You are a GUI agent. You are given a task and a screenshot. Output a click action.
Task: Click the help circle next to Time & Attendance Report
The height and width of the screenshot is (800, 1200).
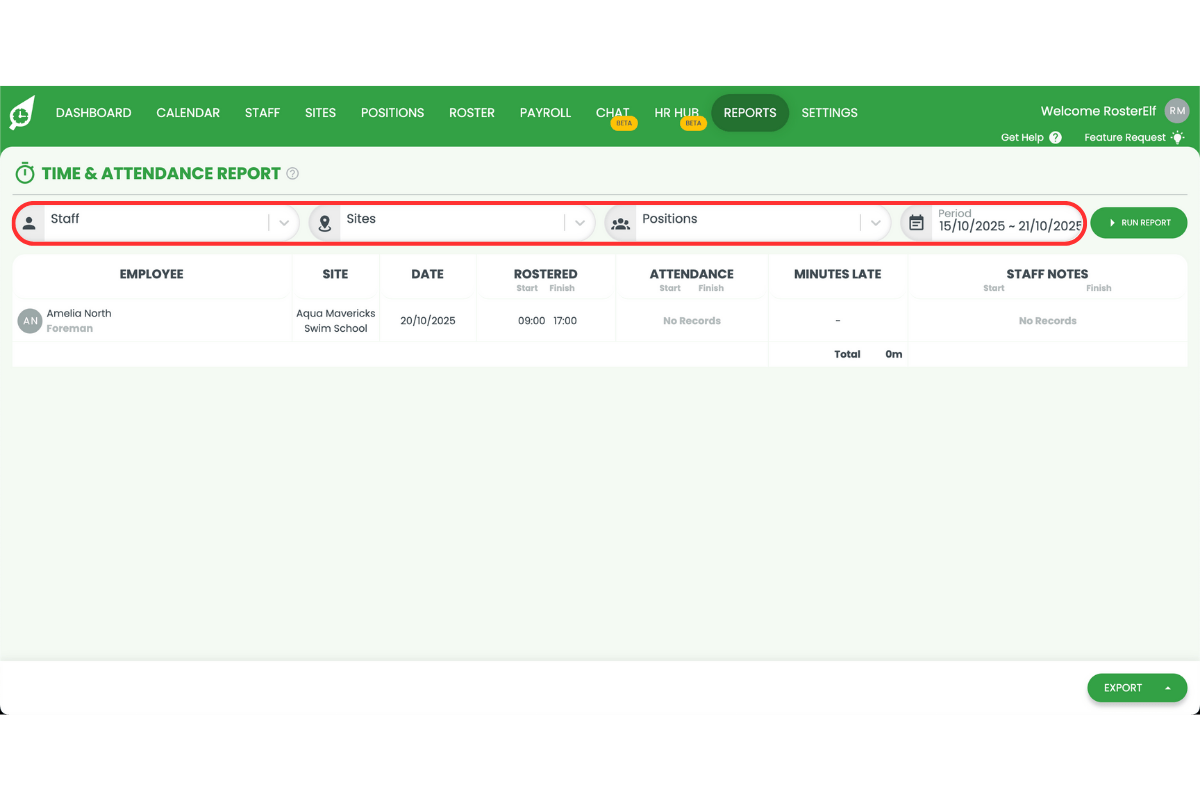(291, 173)
